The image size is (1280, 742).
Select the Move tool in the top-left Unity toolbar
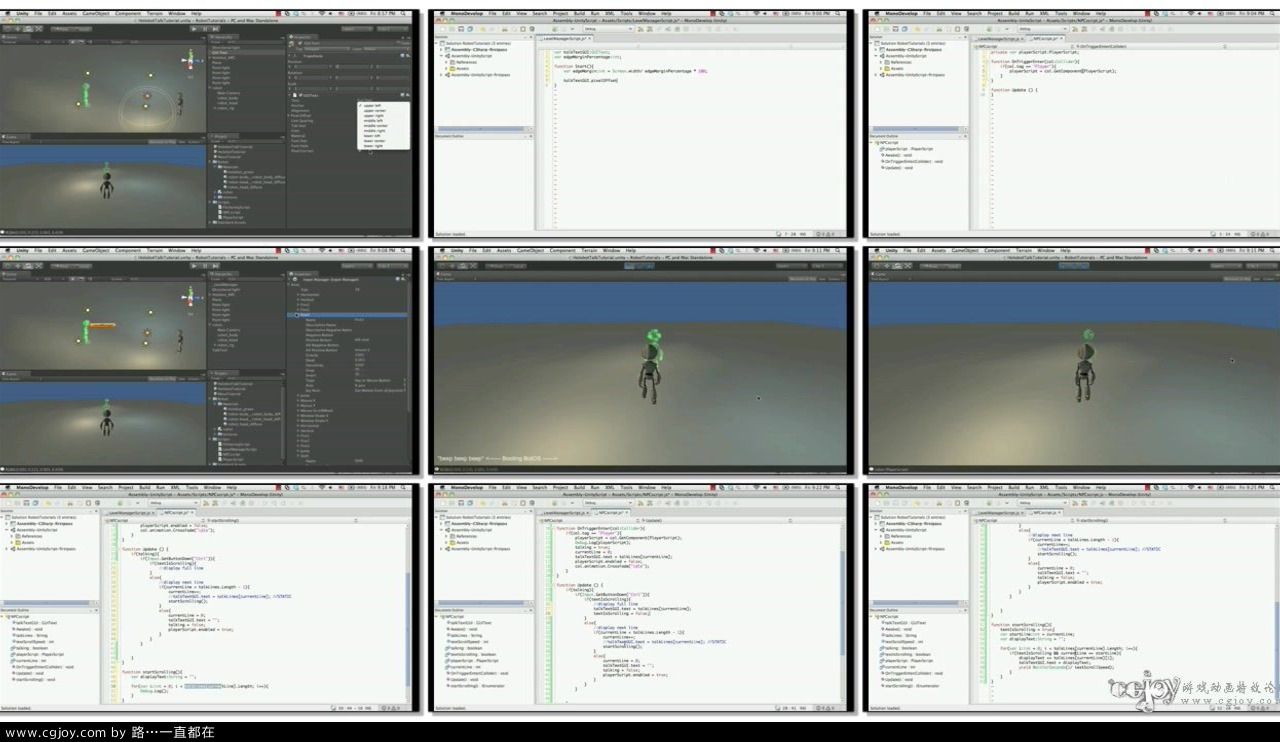pos(17,29)
